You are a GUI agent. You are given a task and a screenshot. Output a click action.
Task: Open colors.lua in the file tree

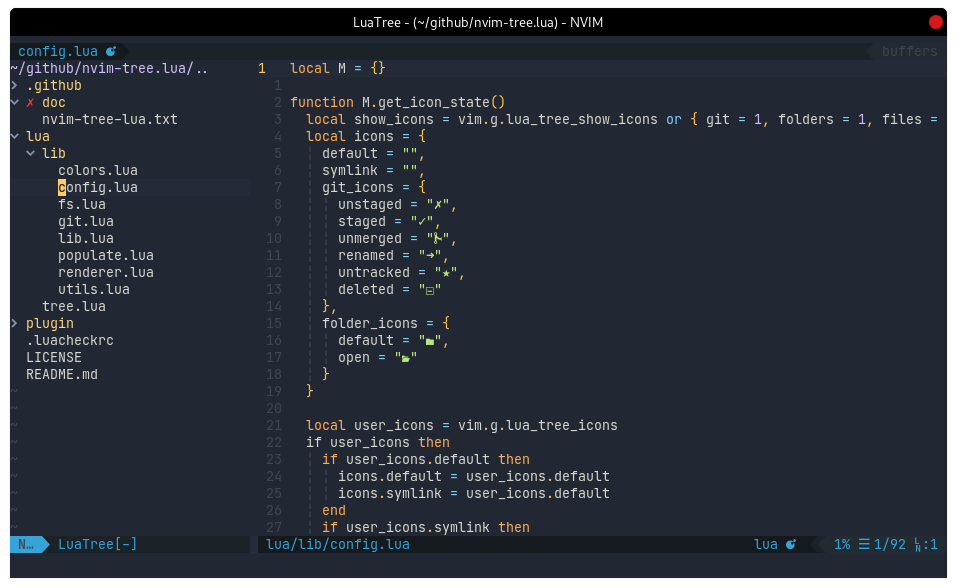(x=97, y=170)
